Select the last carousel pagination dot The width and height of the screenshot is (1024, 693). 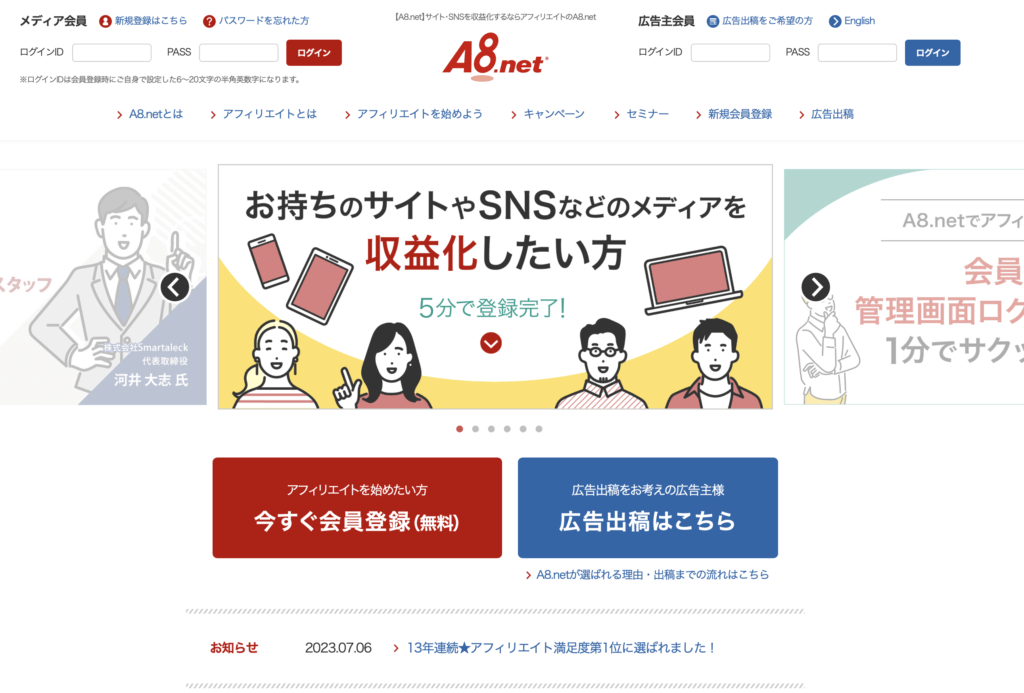point(539,429)
